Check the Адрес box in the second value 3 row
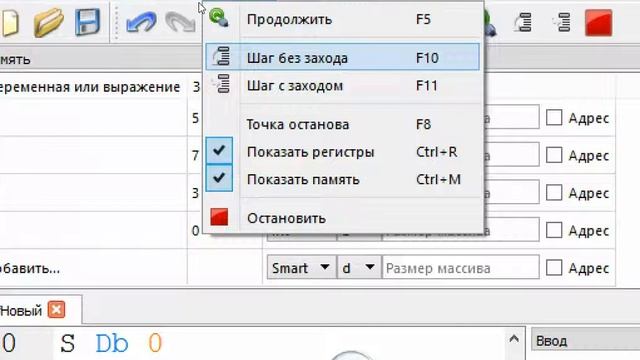640x360 pixels. pyautogui.click(x=554, y=193)
